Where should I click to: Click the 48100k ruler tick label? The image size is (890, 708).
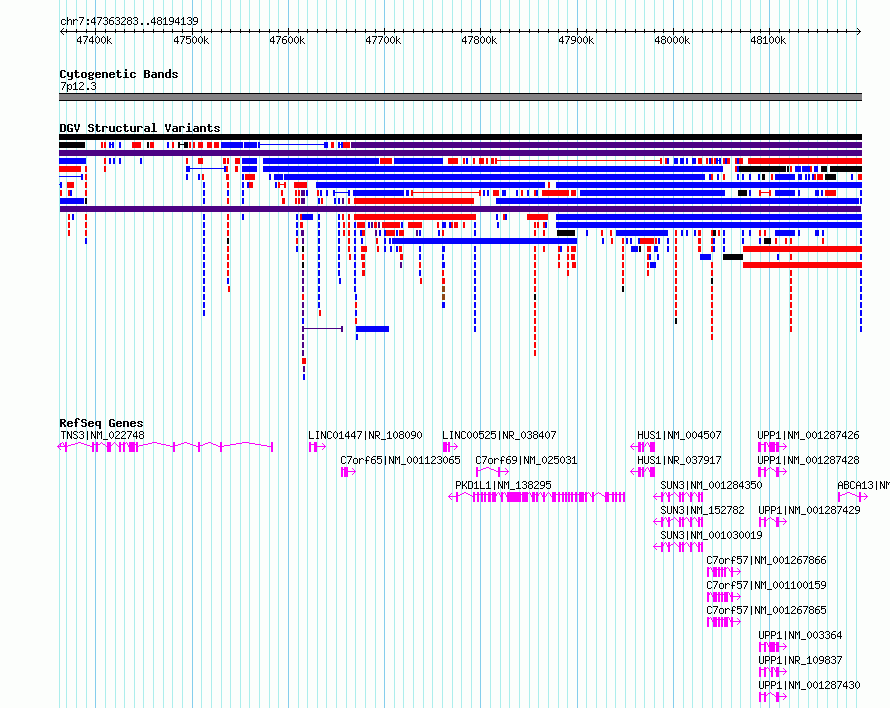click(x=768, y=40)
